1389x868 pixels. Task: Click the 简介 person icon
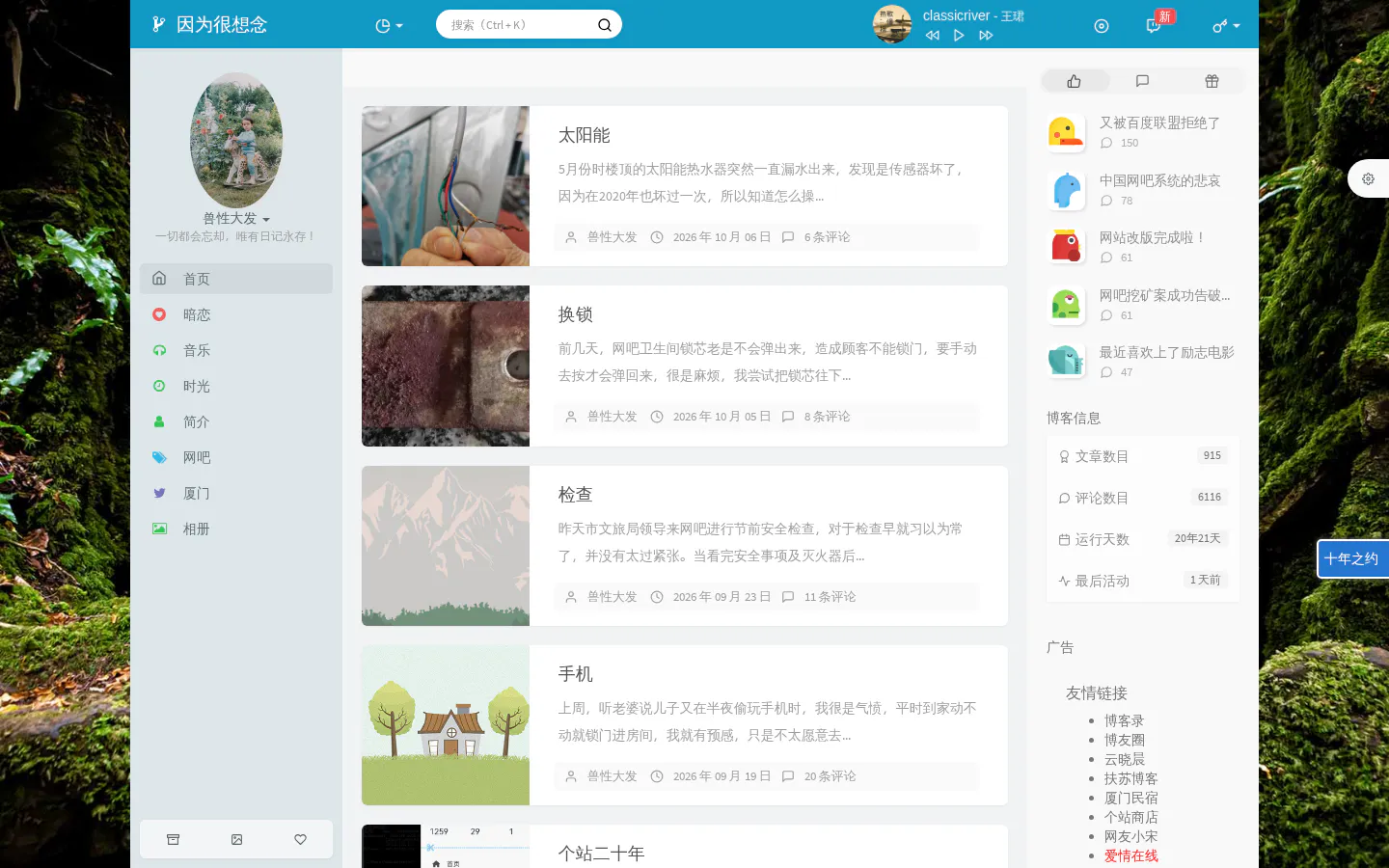pos(159,421)
